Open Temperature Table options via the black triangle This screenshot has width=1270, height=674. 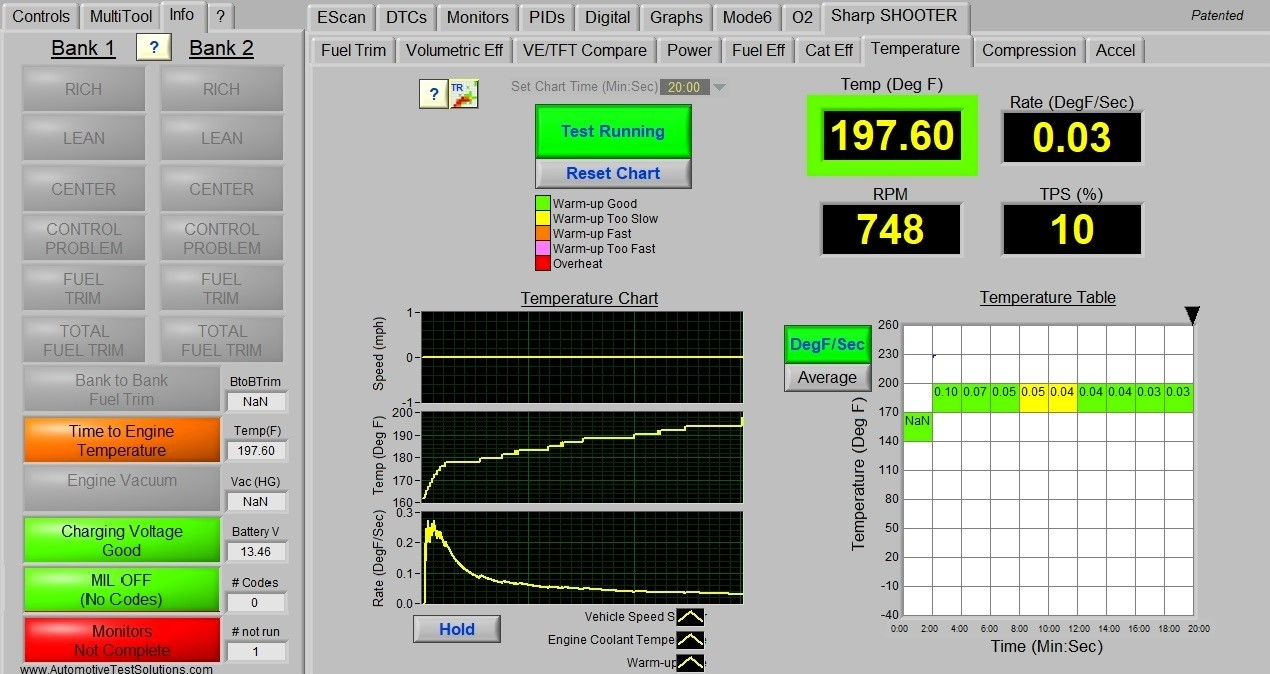point(1192,315)
